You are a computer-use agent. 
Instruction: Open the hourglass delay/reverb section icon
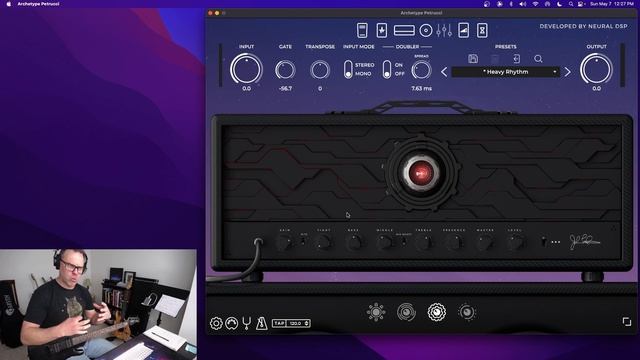click(482, 31)
